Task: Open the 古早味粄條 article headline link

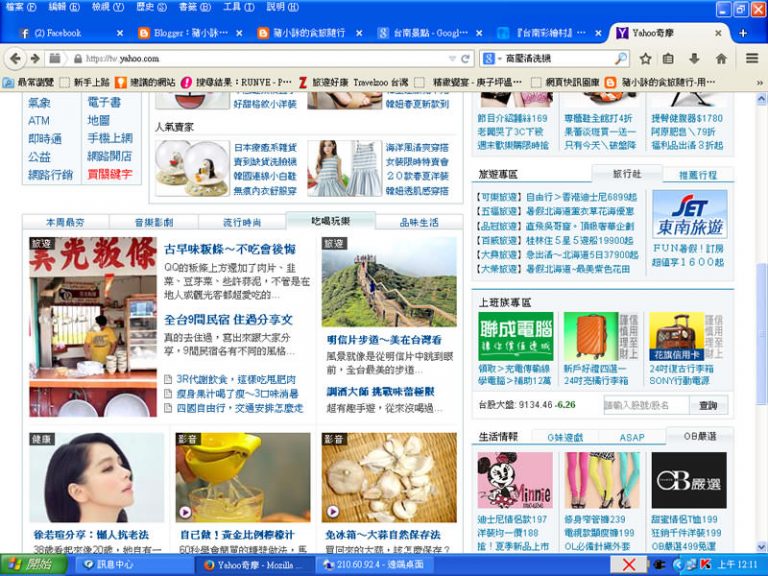Action: (x=229, y=249)
